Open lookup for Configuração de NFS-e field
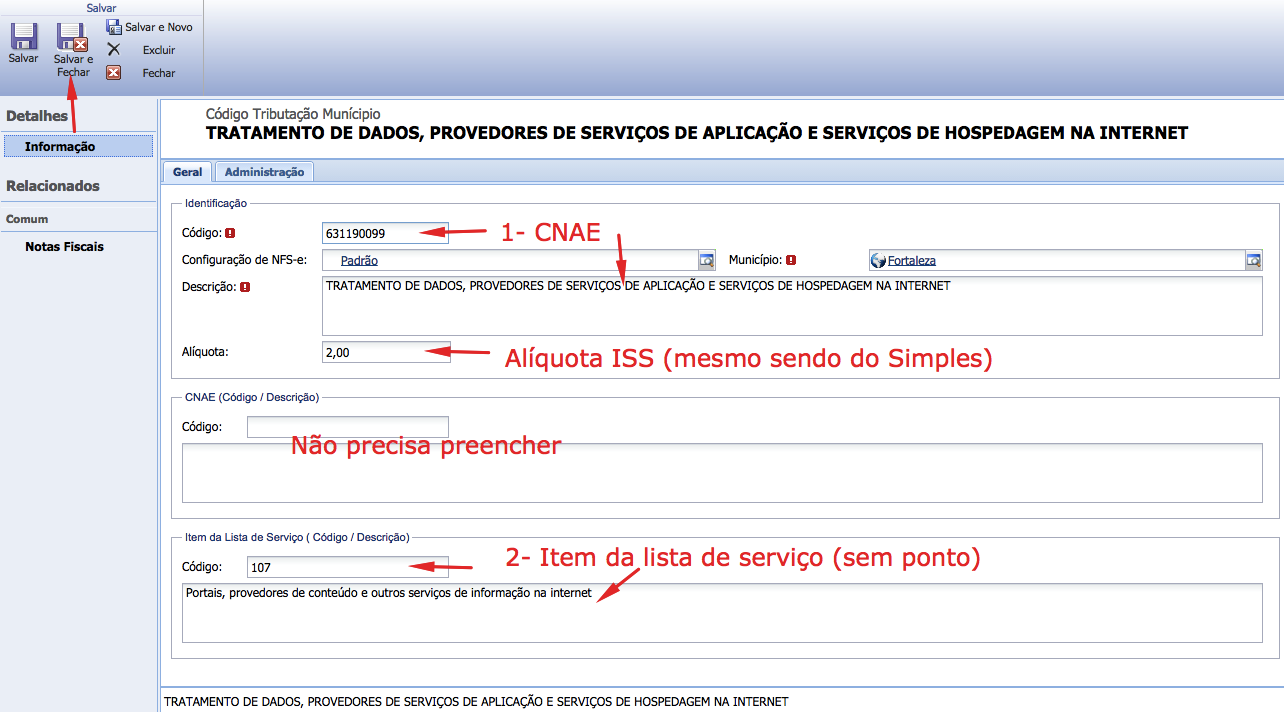Image resolution: width=1284 pixels, height=712 pixels. [707, 260]
